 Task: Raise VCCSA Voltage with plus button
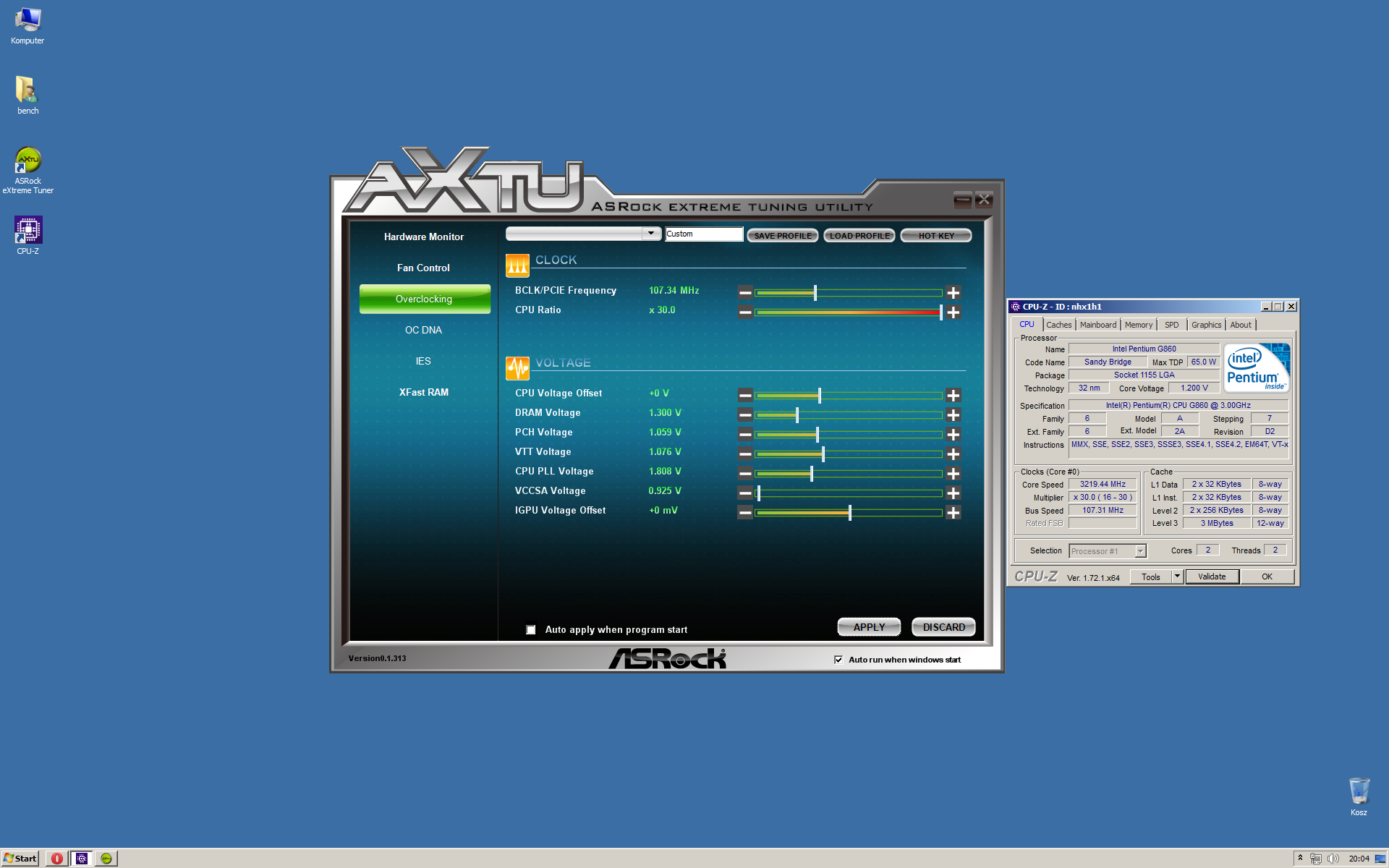953,493
